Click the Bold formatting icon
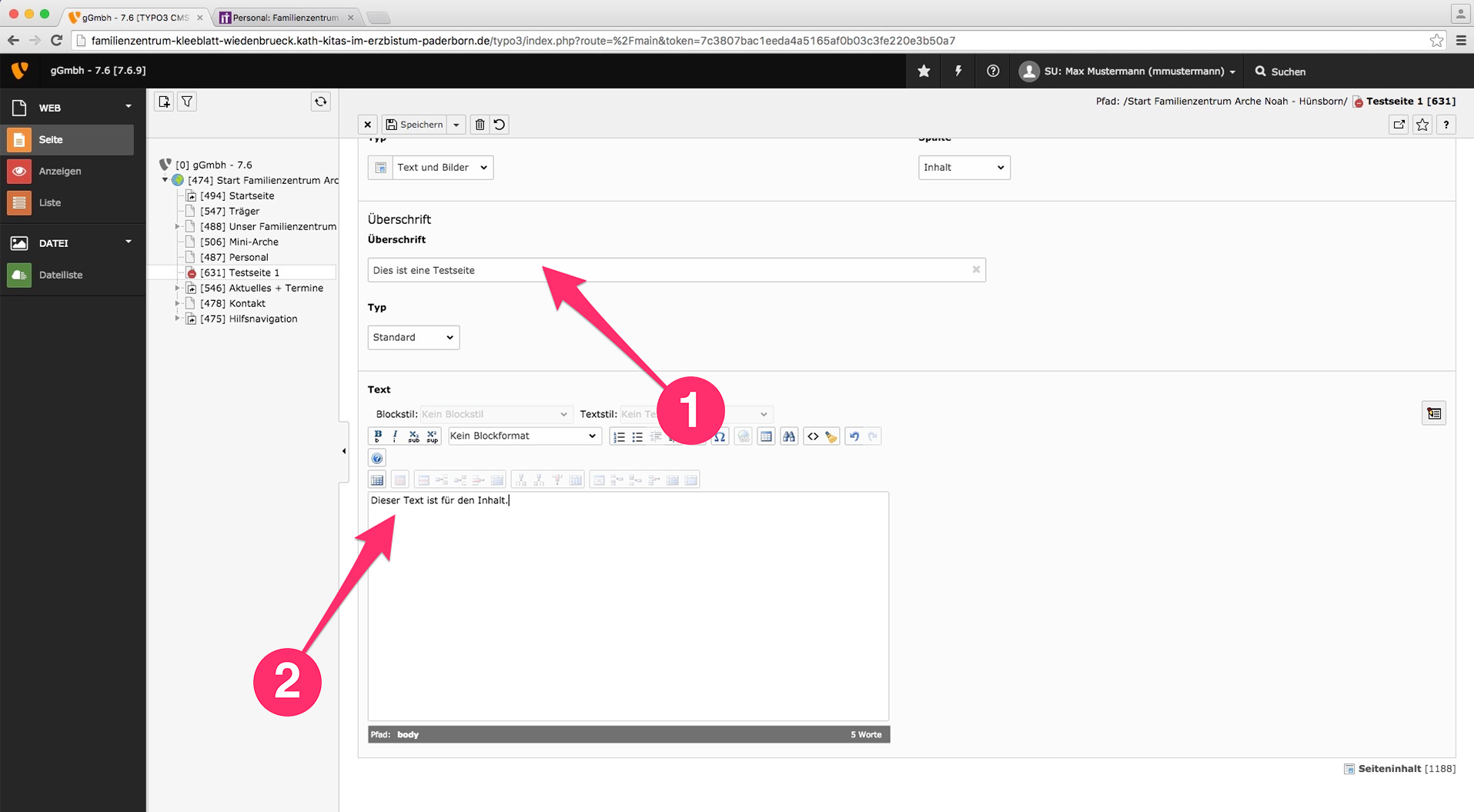1474x812 pixels. (377, 436)
